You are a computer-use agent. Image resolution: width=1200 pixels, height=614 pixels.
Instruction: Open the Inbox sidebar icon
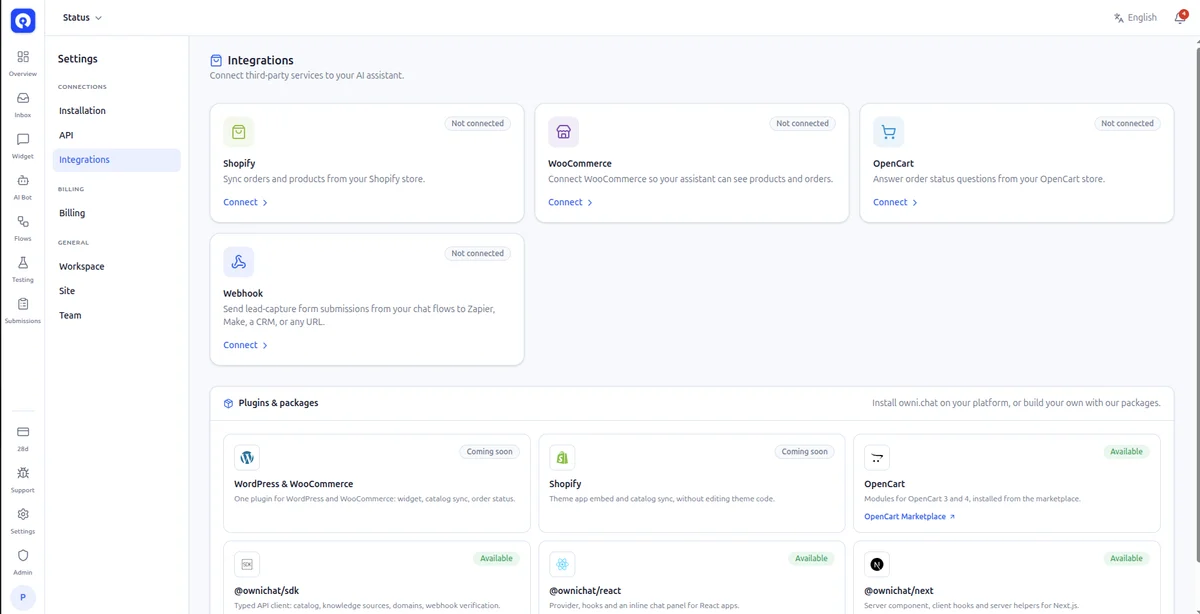click(23, 98)
